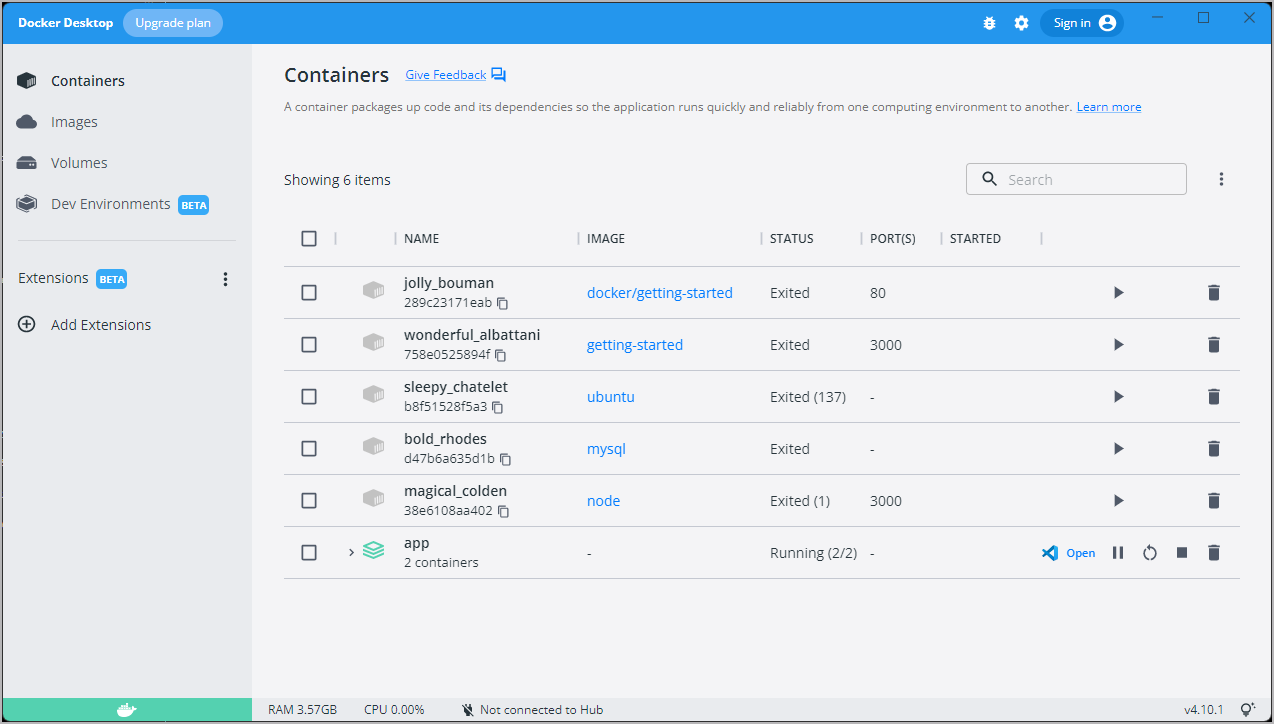The image size is (1274, 724).
Task: Start the magical_colden container
Action: tap(1118, 501)
